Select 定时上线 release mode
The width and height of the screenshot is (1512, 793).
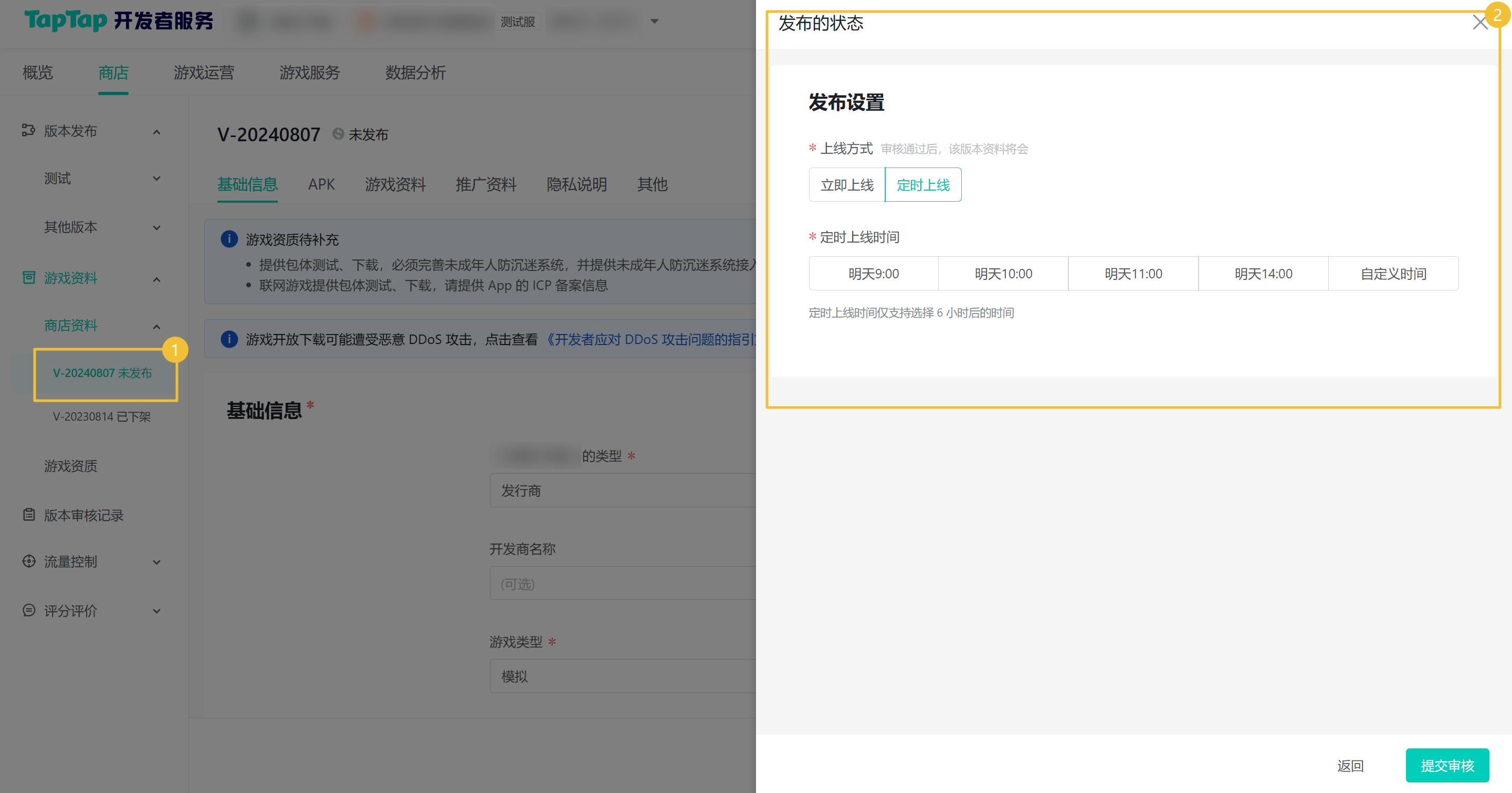(923, 185)
